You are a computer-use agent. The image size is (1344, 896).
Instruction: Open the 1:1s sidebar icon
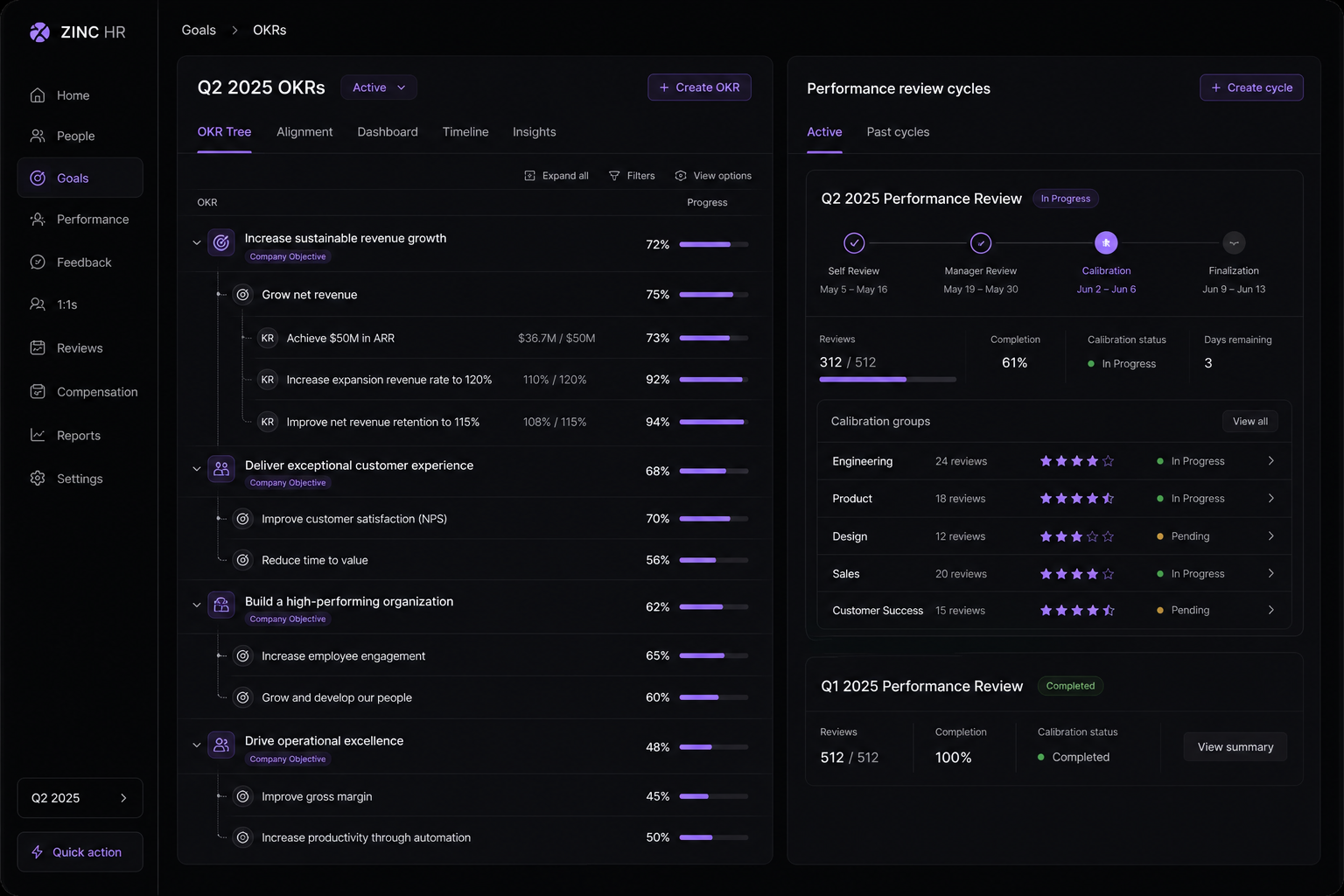(38, 304)
